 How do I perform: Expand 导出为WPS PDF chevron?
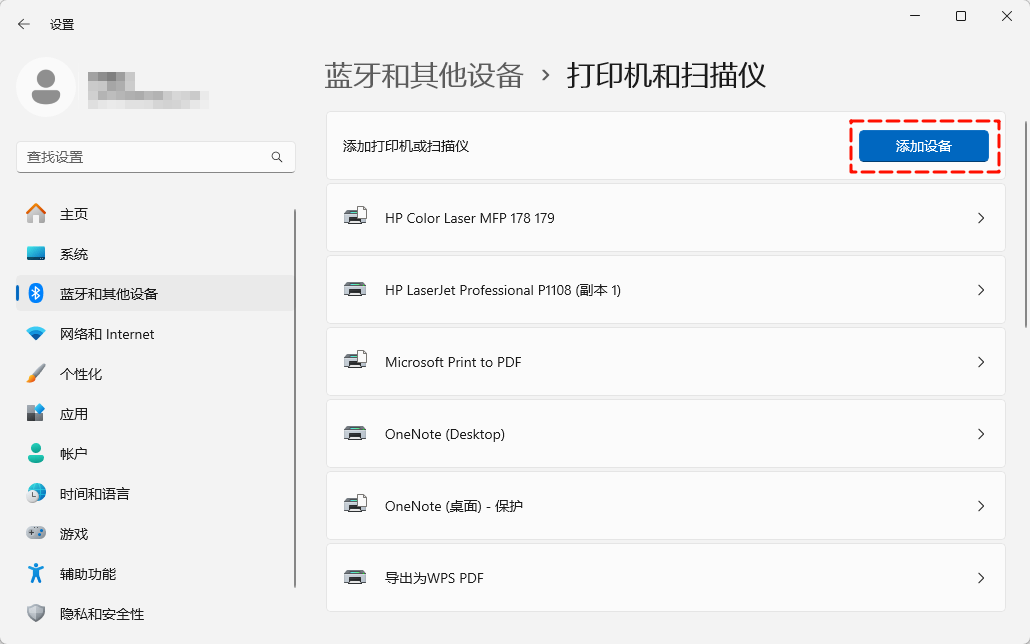[x=981, y=578]
